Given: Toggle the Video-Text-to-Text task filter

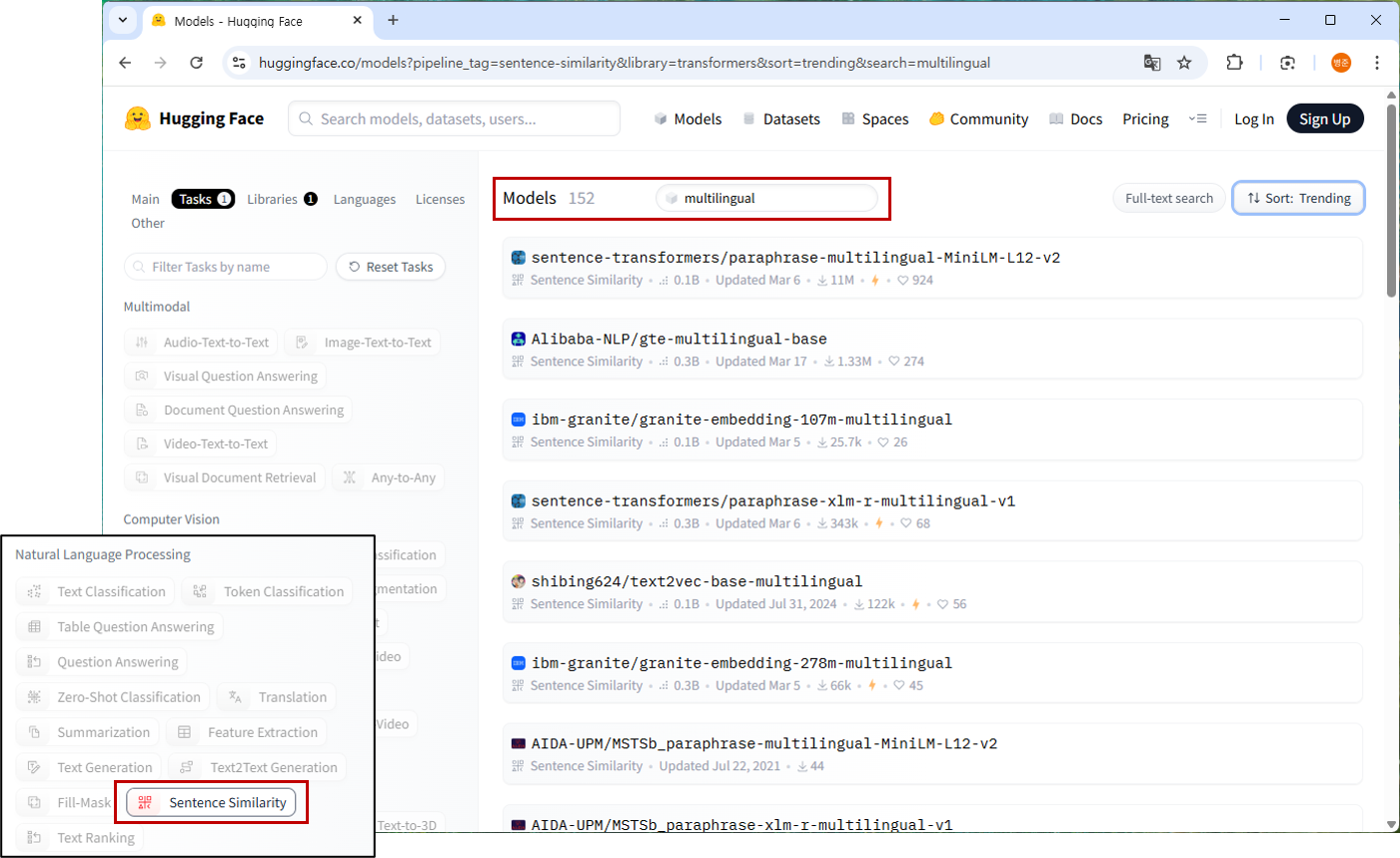Looking at the screenshot, I should coord(201,444).
